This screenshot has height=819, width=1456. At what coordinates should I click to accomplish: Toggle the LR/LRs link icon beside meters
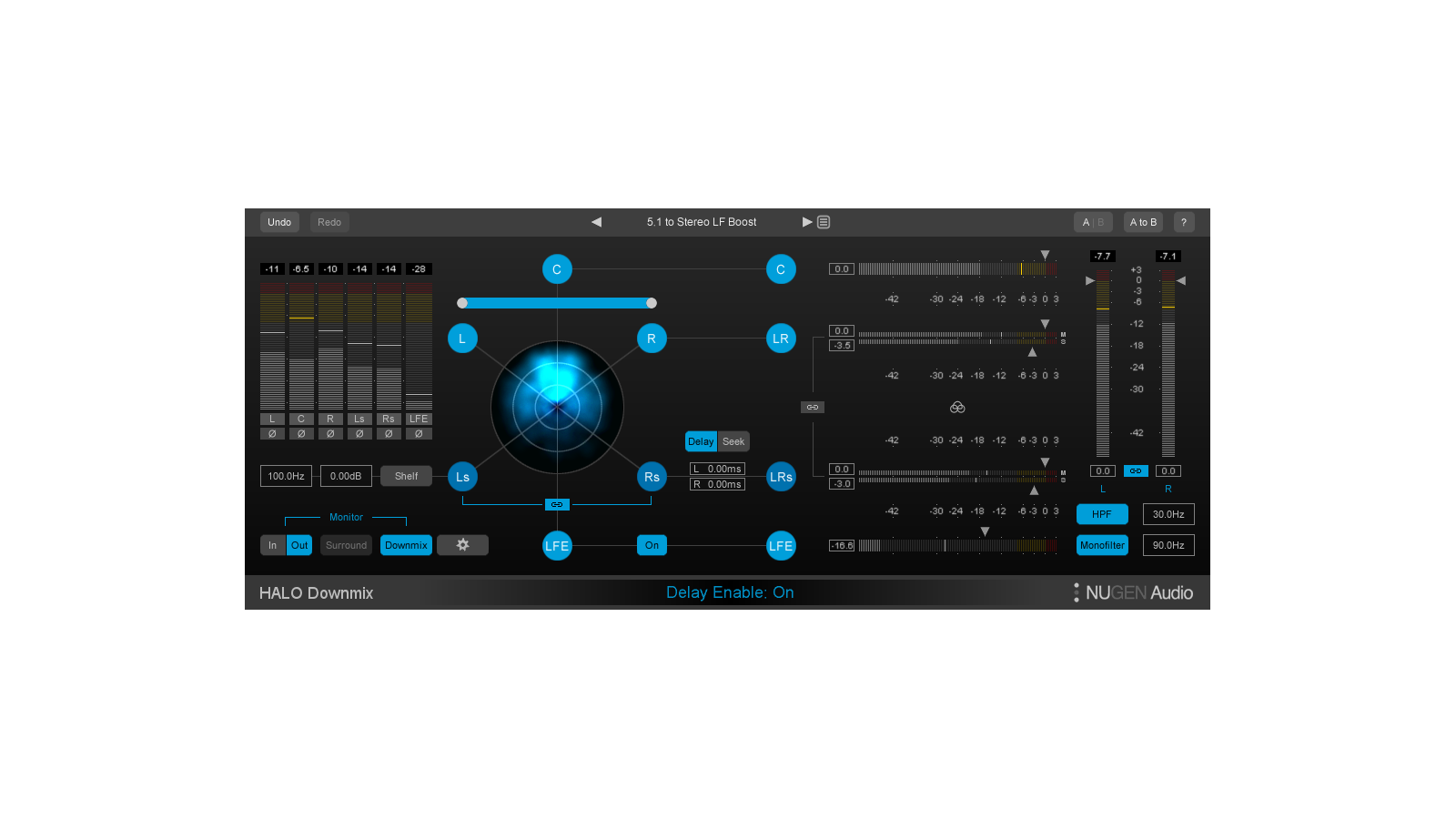pyautogui.click(x=813, y=407)
